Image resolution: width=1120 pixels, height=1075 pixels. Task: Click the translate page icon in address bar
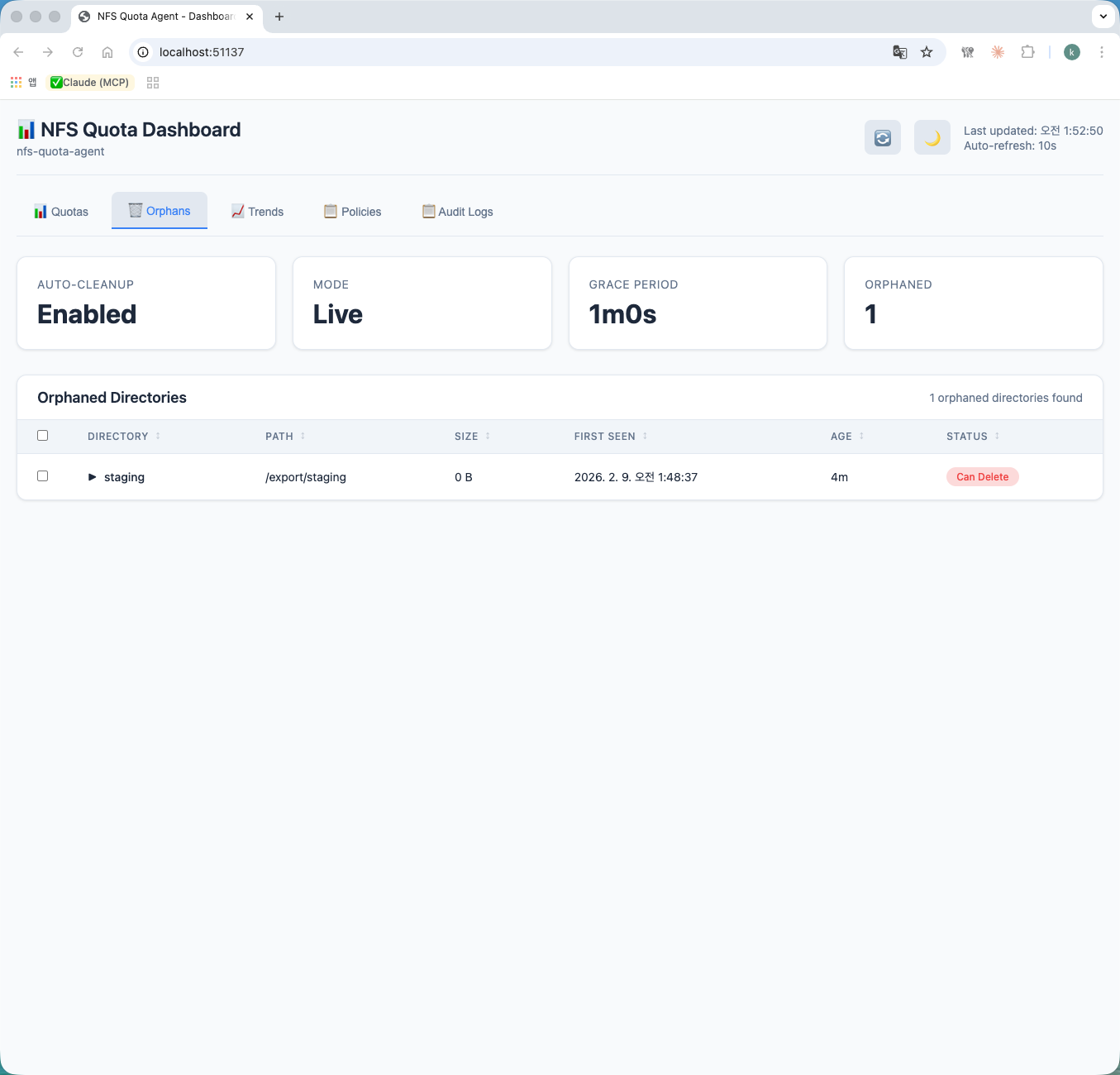(x=899, y=52)
